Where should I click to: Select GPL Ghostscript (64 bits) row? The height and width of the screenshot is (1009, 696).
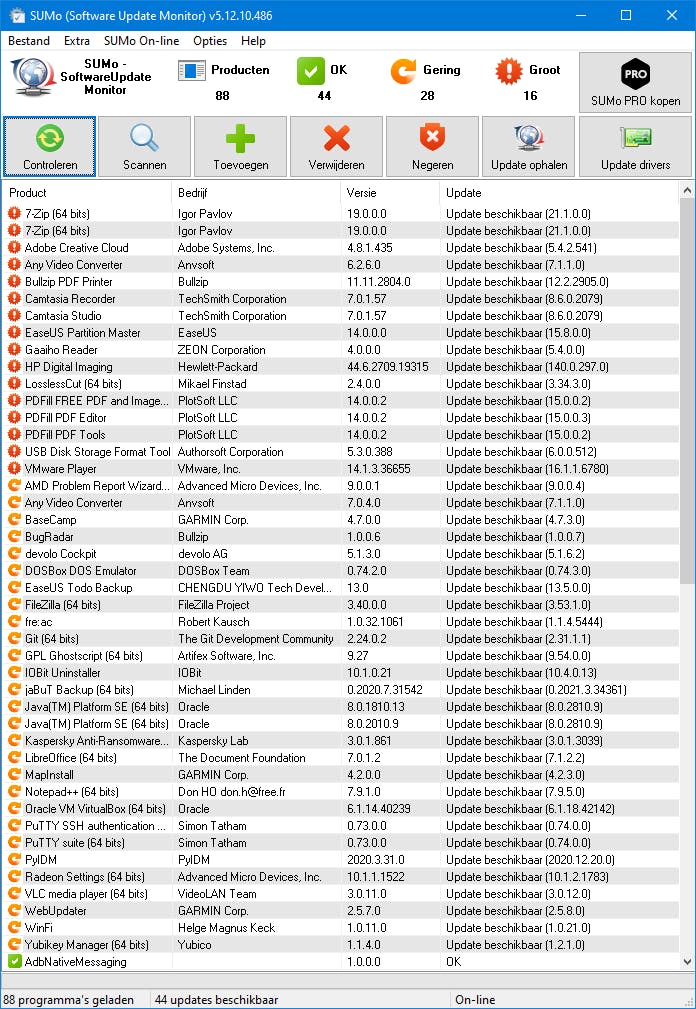340,656
